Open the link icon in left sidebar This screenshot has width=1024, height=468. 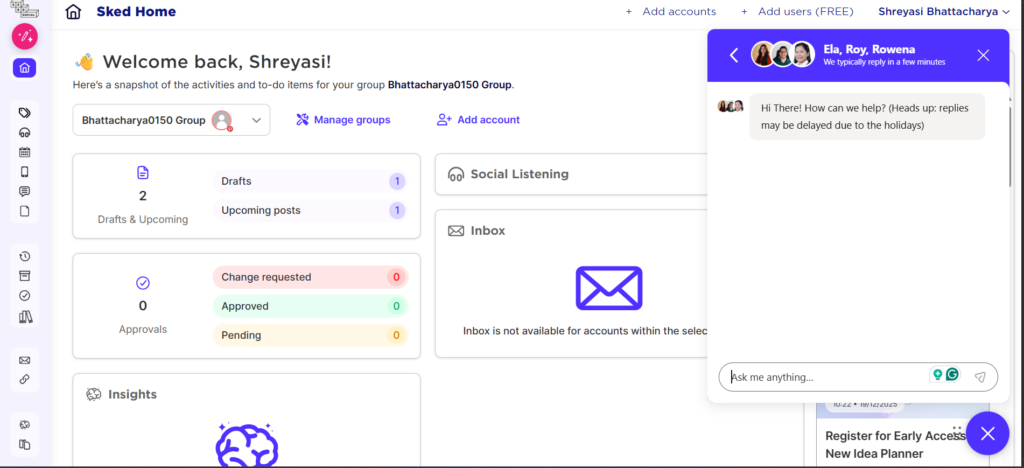[x=25, y=379]
